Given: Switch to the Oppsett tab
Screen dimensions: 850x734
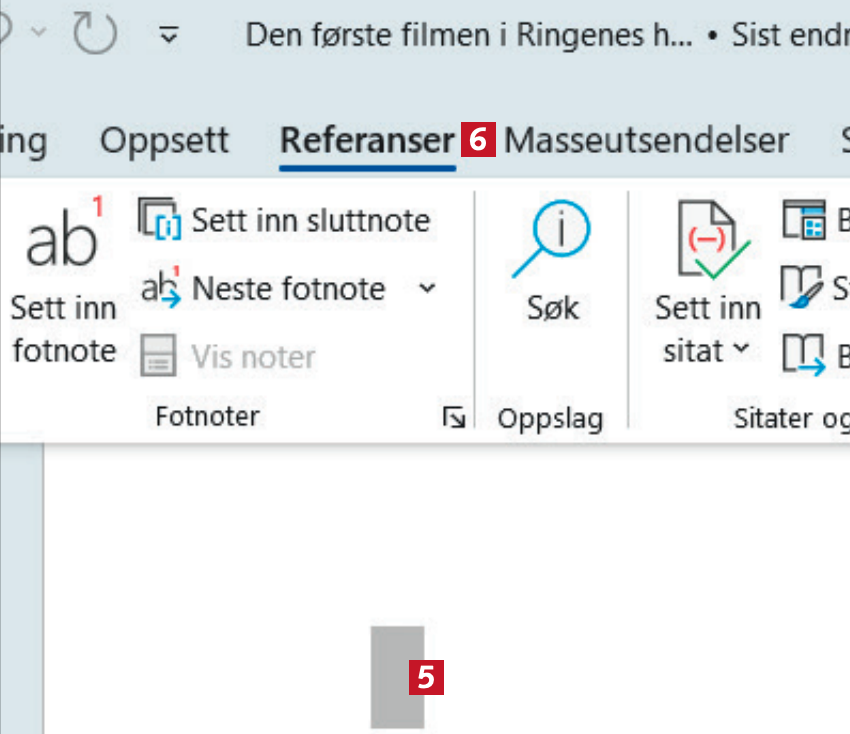Looking at the screenshot, I should 164,140.
